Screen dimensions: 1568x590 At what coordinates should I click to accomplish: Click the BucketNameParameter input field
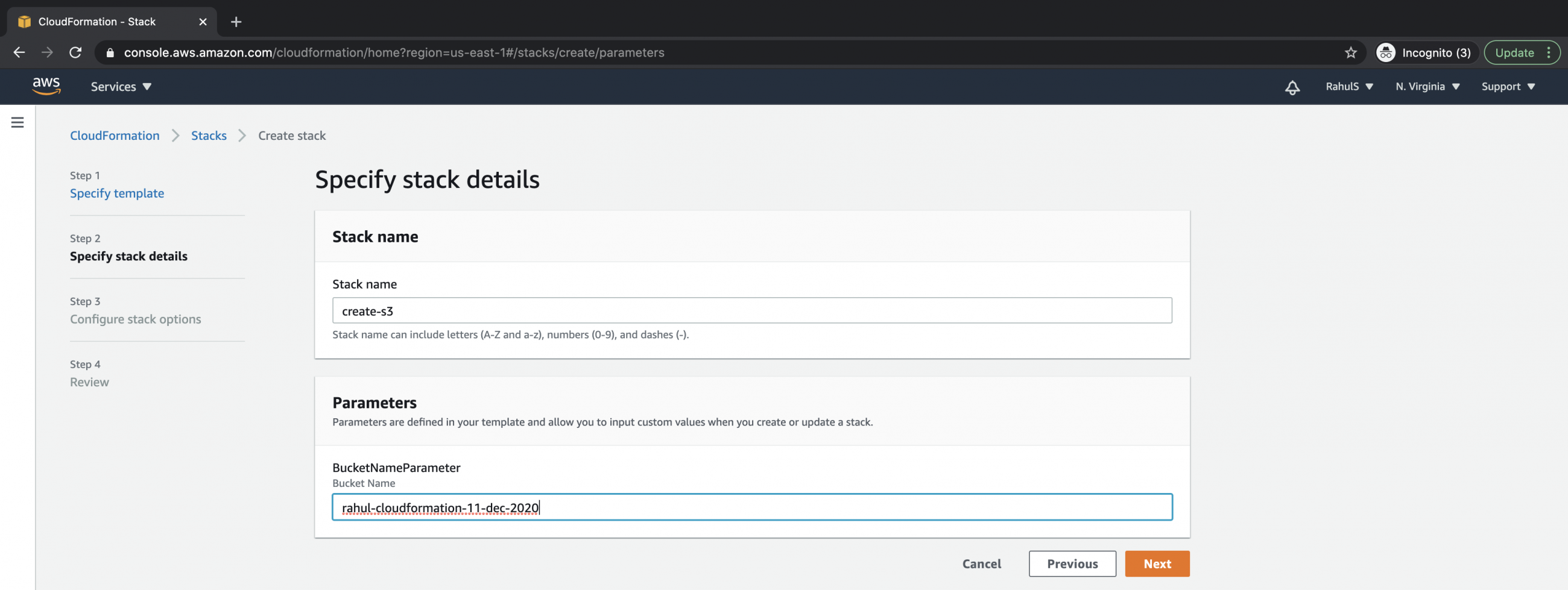pyautogui.click(x=752, y=507)
